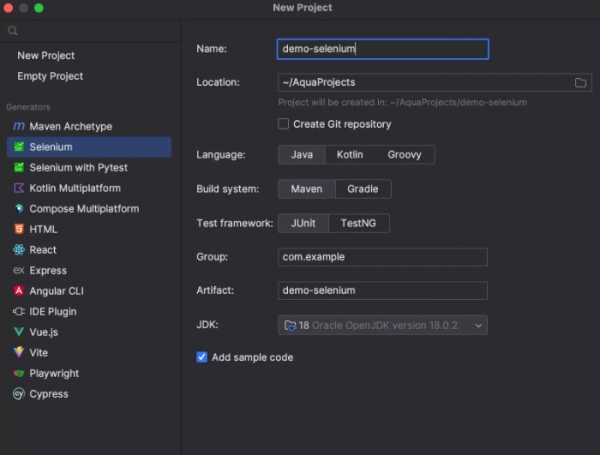
Task: Click the red Angular CLI icon
Action: pos(19,291)
